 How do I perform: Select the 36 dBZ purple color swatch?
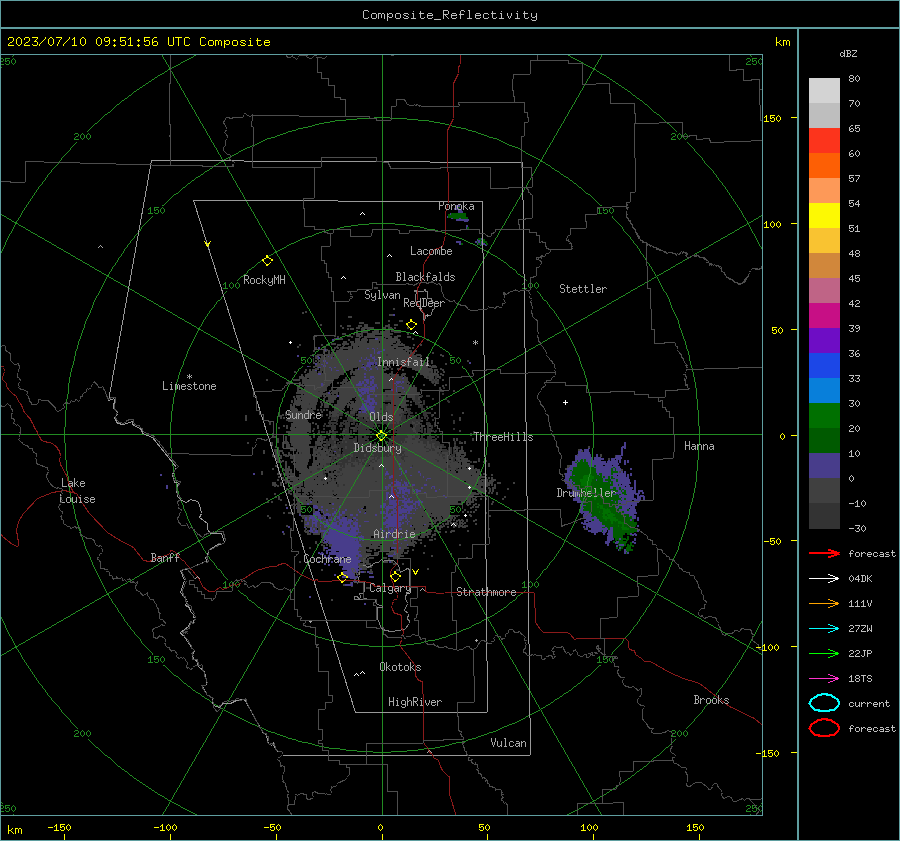824,341
